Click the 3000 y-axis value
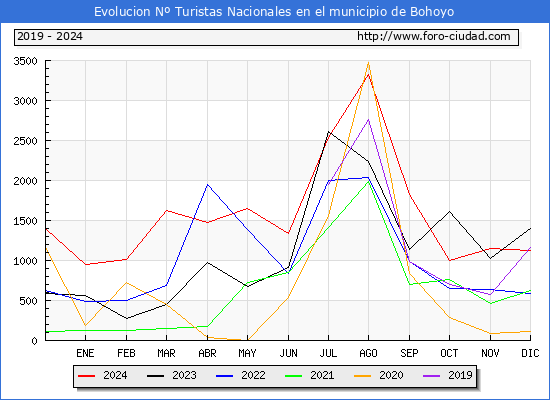This screenshot has width=550, height=400. (x=25, y=101)
